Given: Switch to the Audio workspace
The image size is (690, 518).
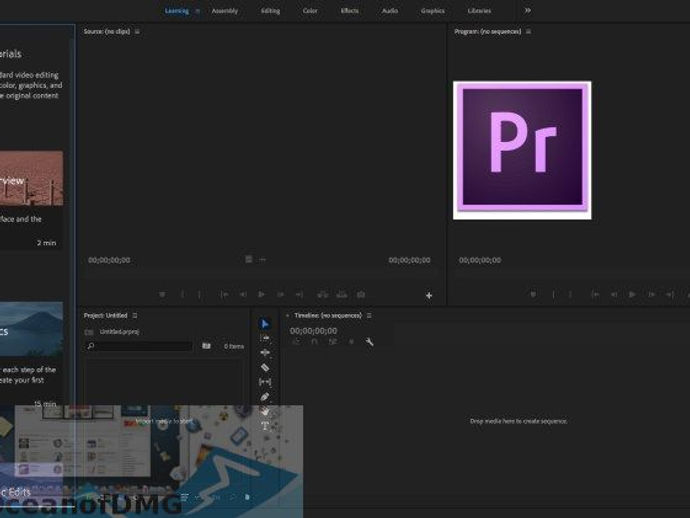Looking at the screenshot, I should pyautogui.click(x=390, y=11).
